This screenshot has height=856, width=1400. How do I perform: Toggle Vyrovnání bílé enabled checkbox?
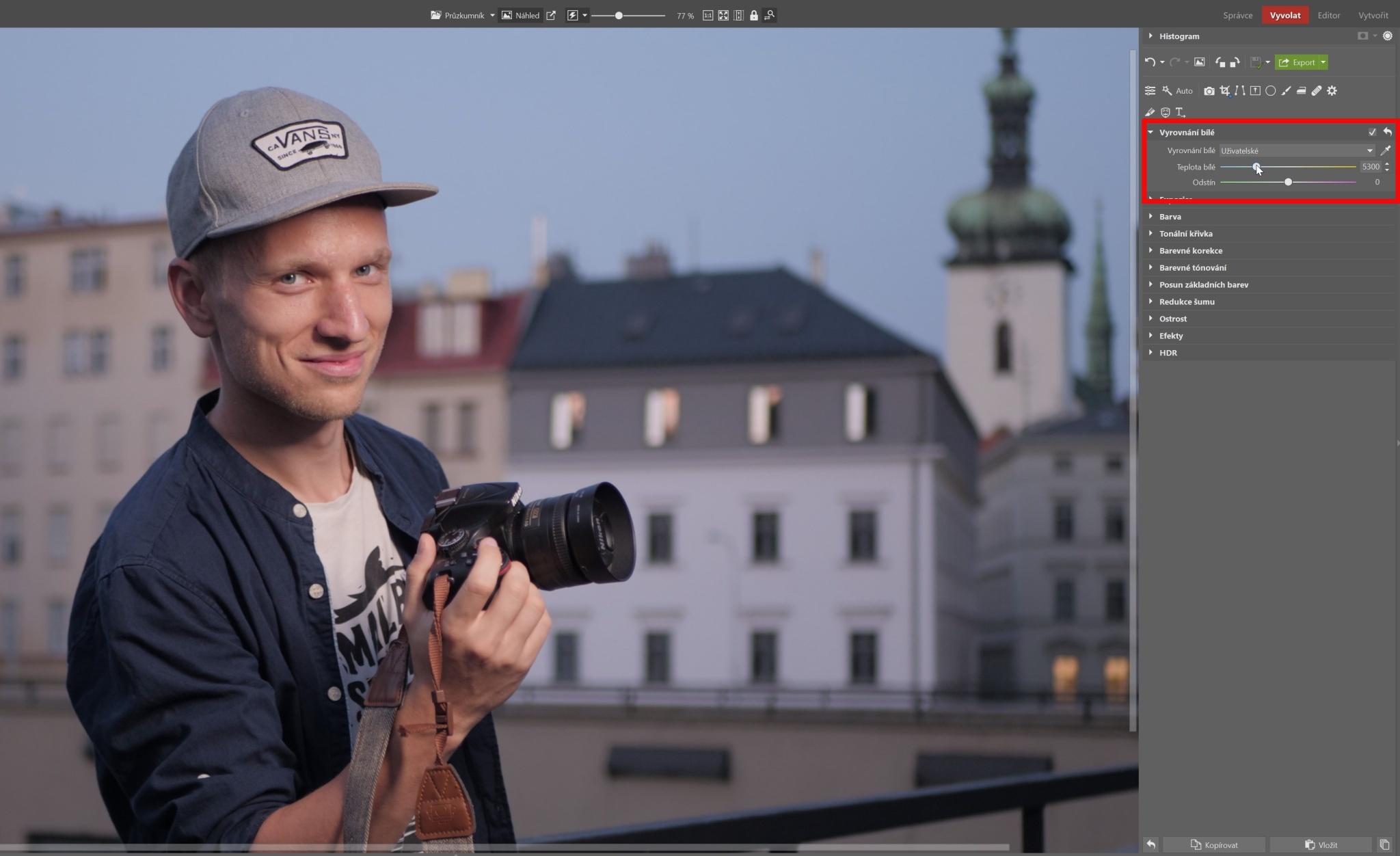(1372, 132)
